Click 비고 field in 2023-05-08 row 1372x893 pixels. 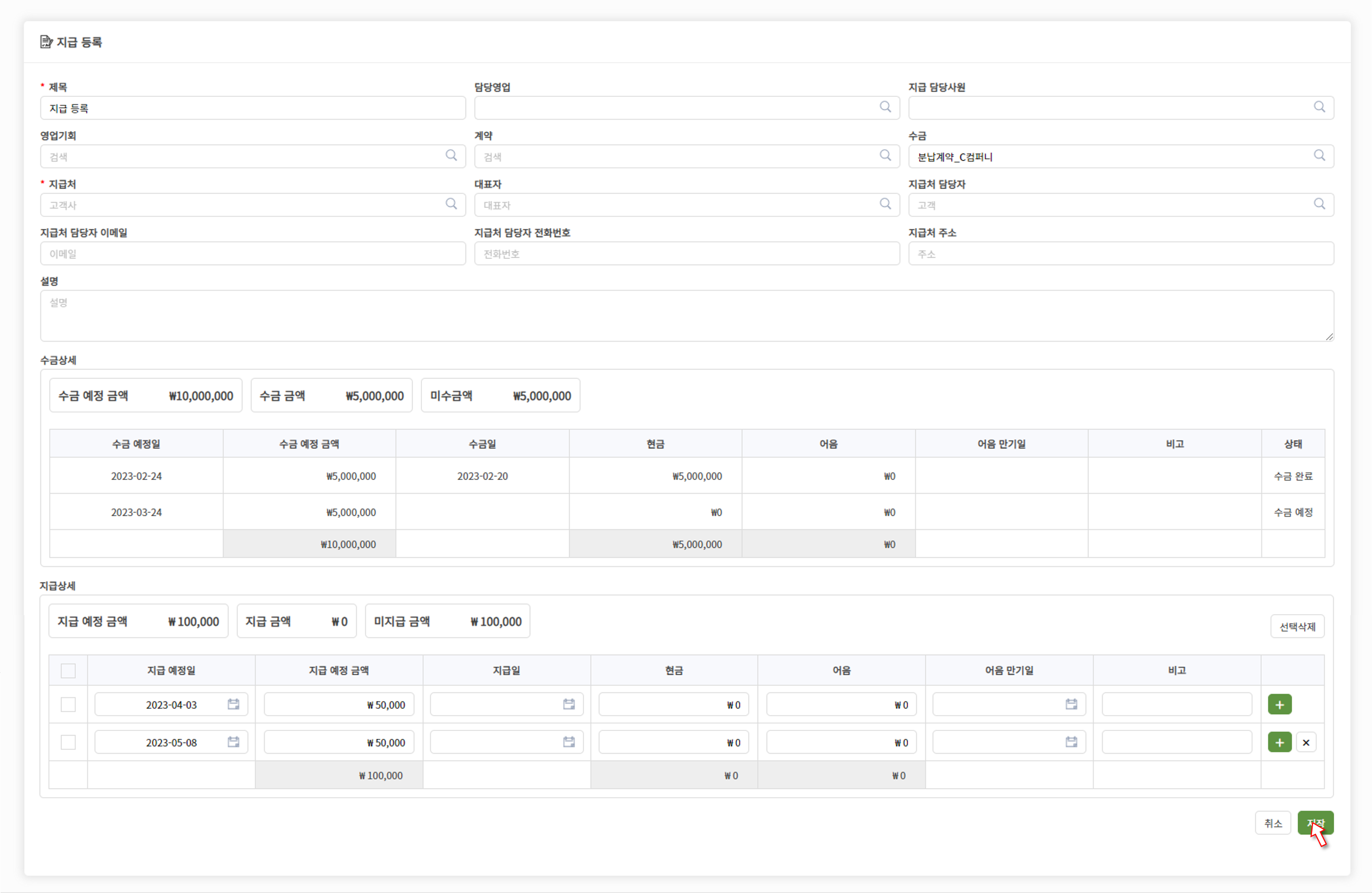click(1177, 743)
